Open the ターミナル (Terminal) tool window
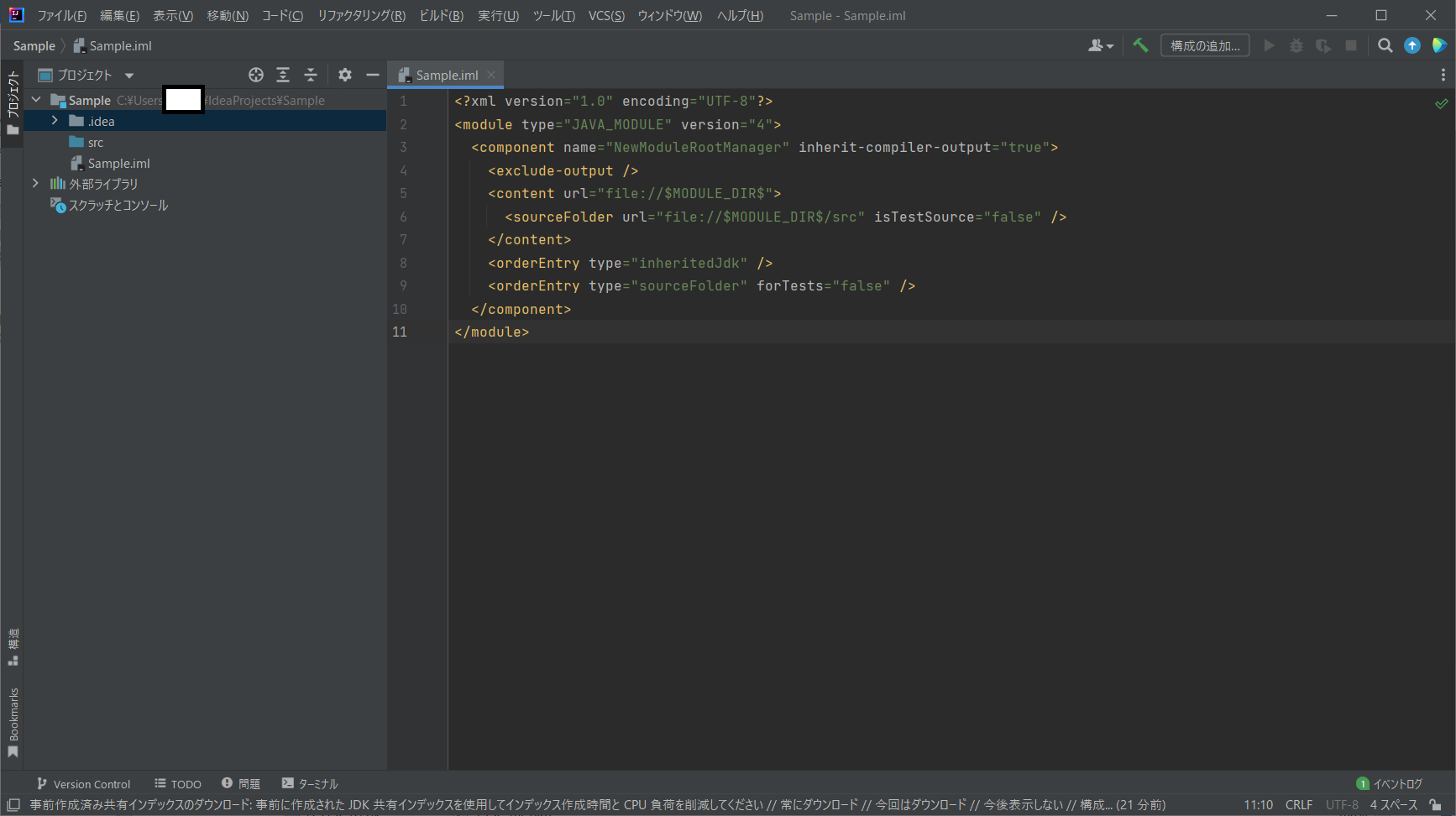 coord(310,783)
